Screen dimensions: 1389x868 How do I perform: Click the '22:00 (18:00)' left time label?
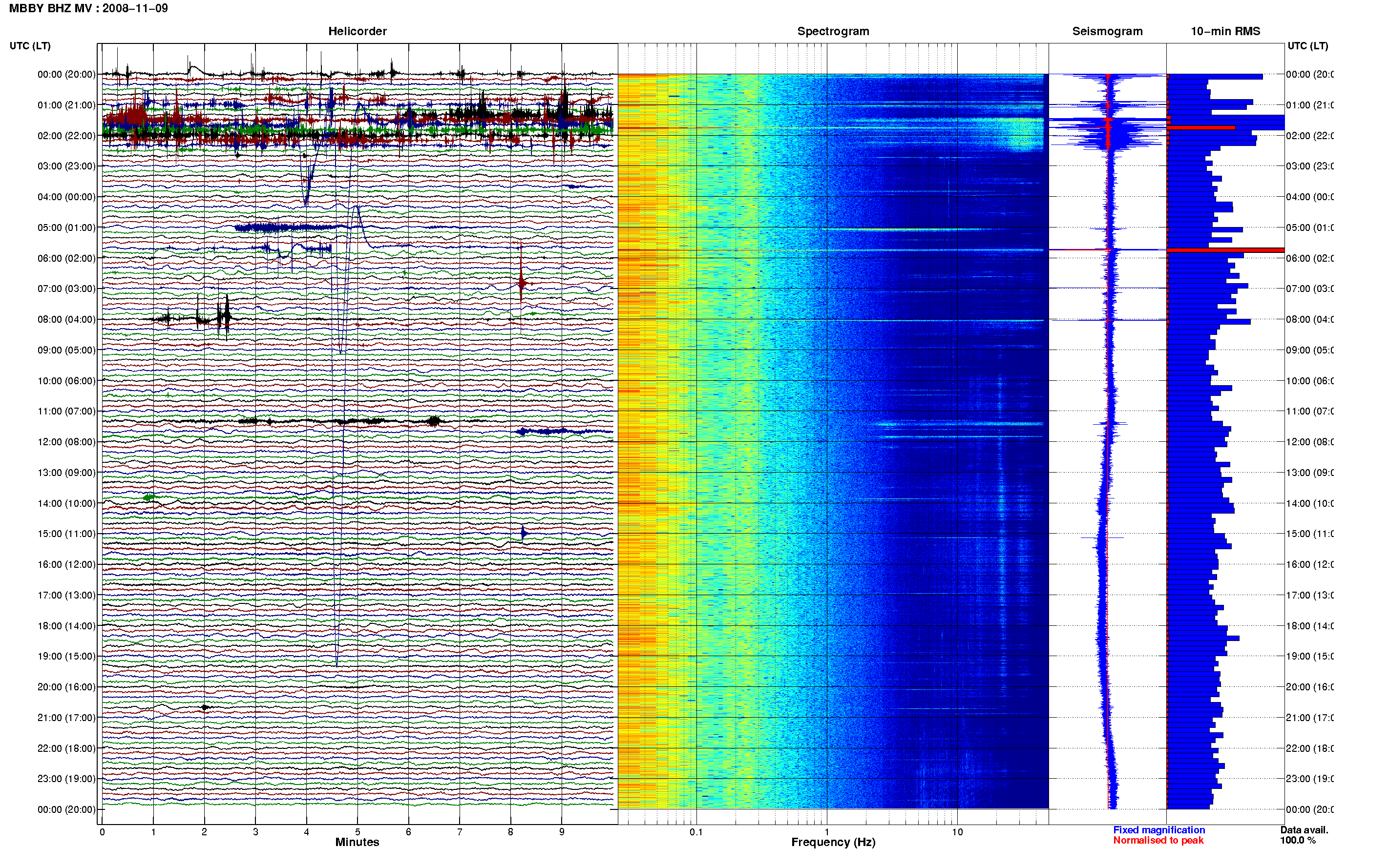[x=66, y=748]
